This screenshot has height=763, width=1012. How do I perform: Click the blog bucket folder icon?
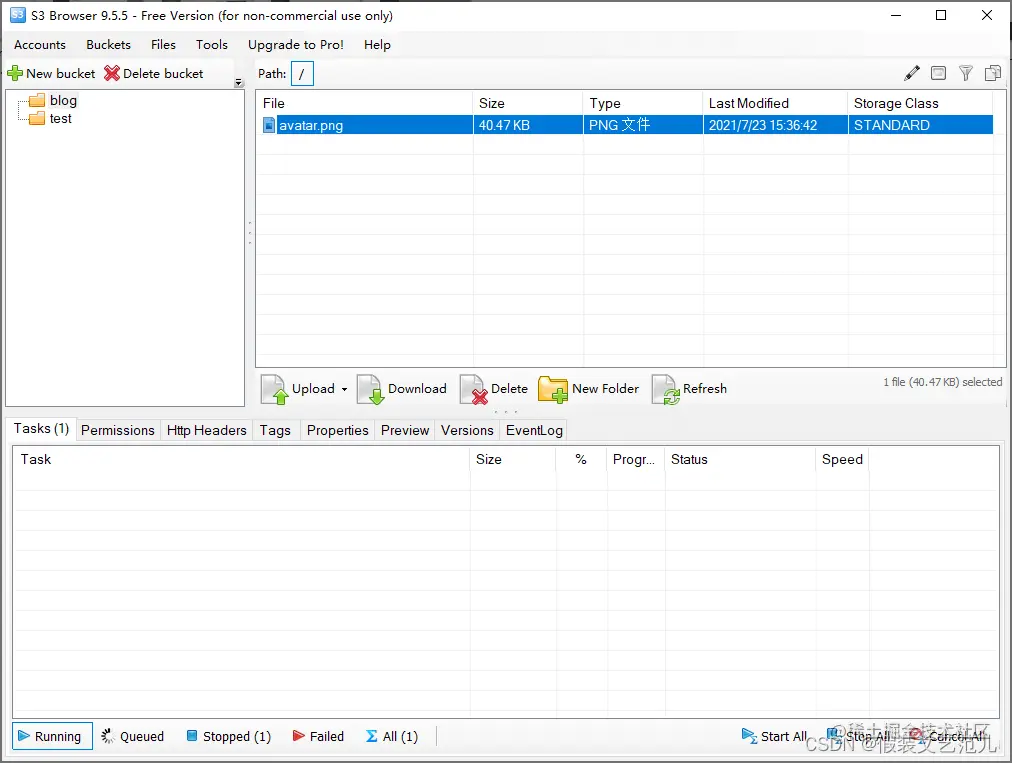(37, 101)
